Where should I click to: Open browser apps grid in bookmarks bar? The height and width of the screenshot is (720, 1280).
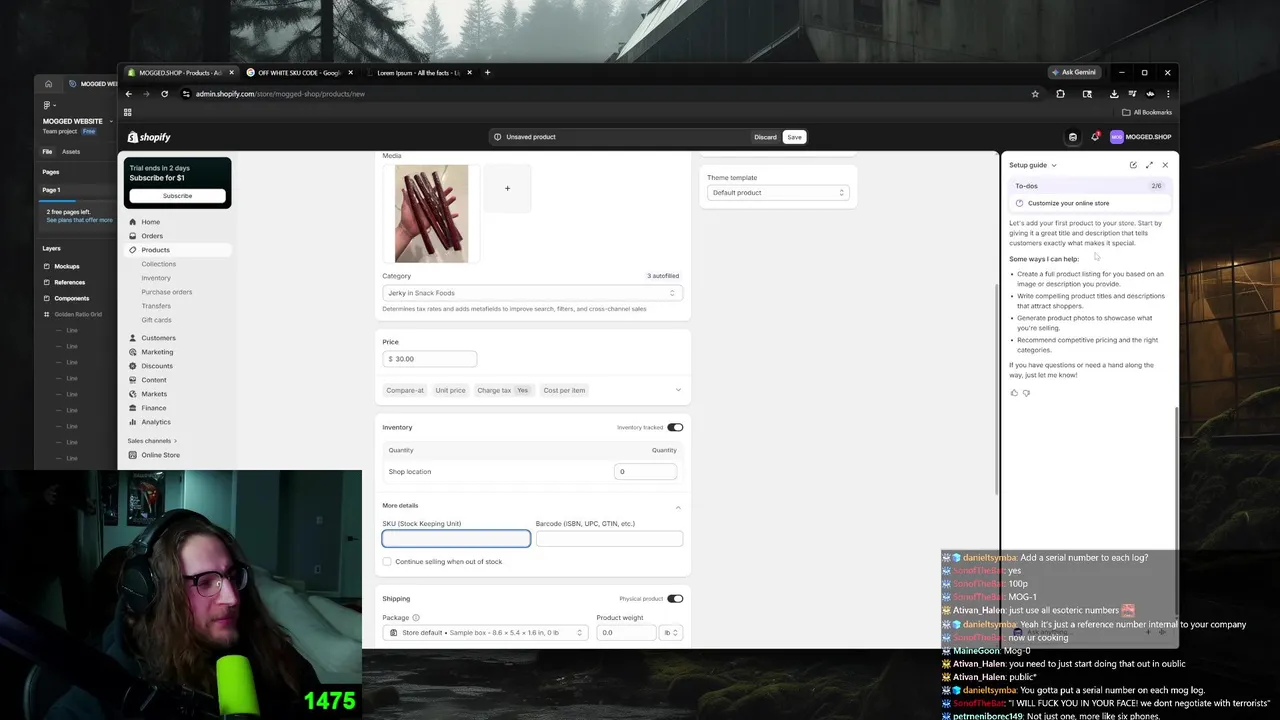(x=128, y=112)
